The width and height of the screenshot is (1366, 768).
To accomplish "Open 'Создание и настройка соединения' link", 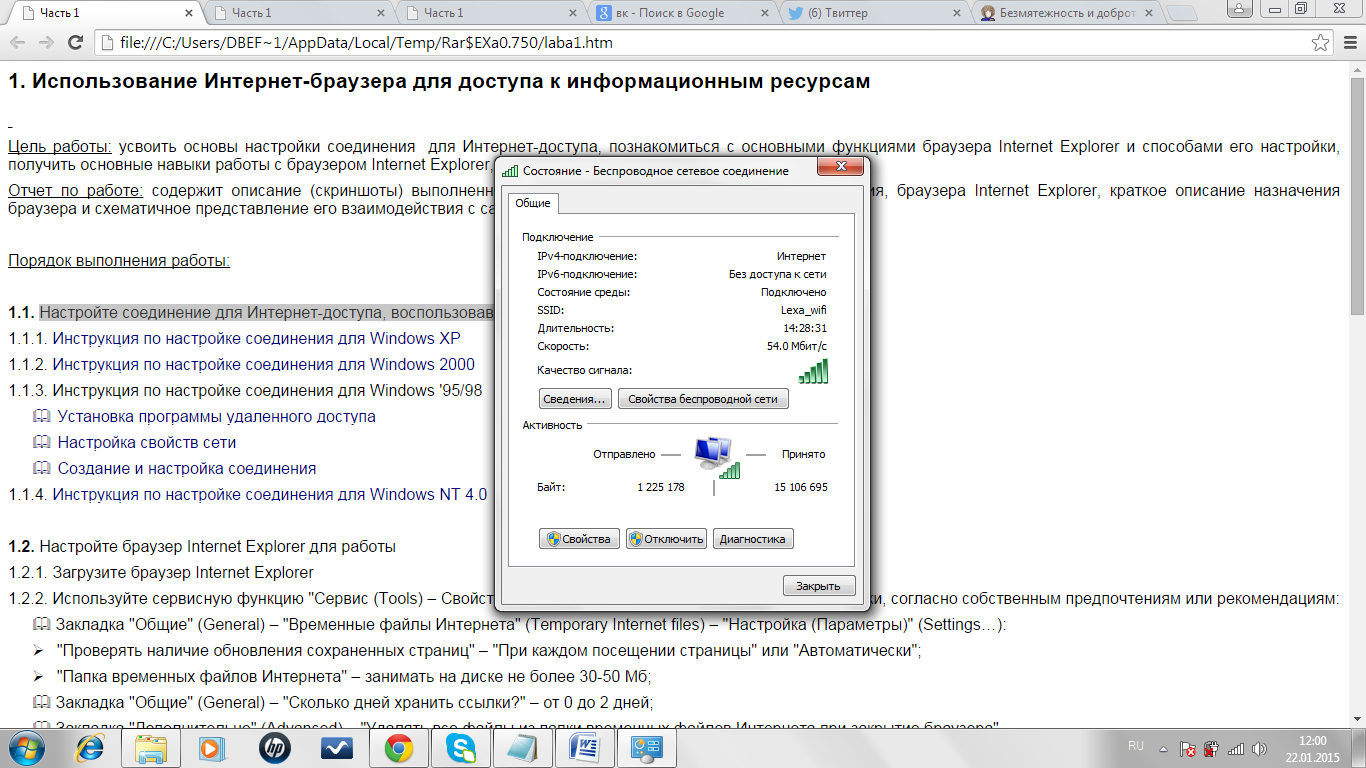I will tap(187, 468).
